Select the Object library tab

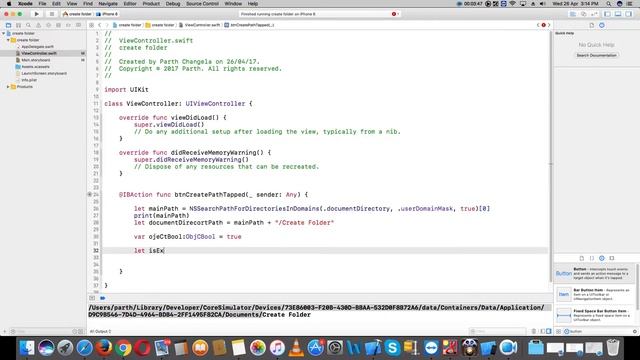coord(602,258)
